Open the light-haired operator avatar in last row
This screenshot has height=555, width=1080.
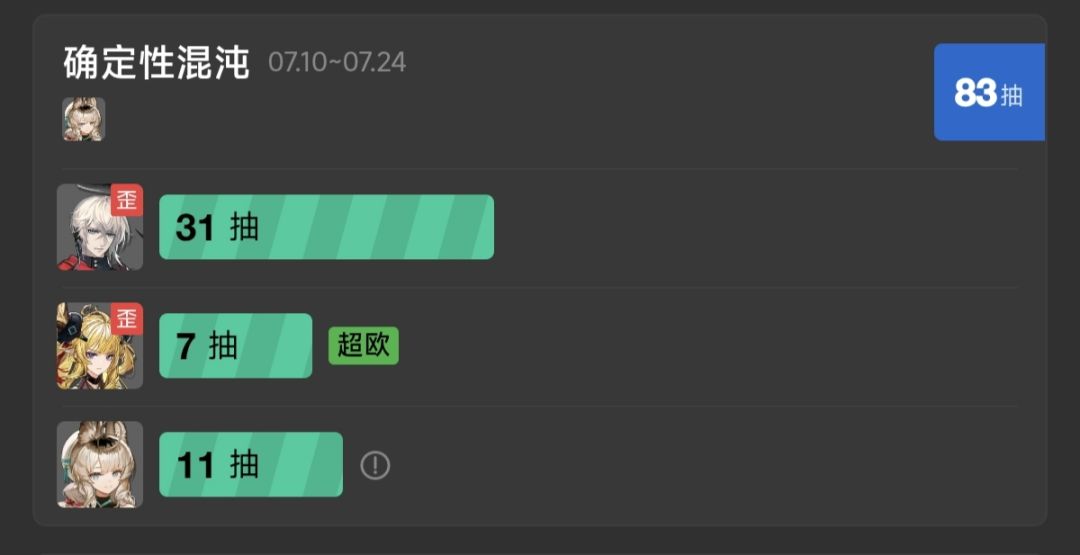point(100,465)
